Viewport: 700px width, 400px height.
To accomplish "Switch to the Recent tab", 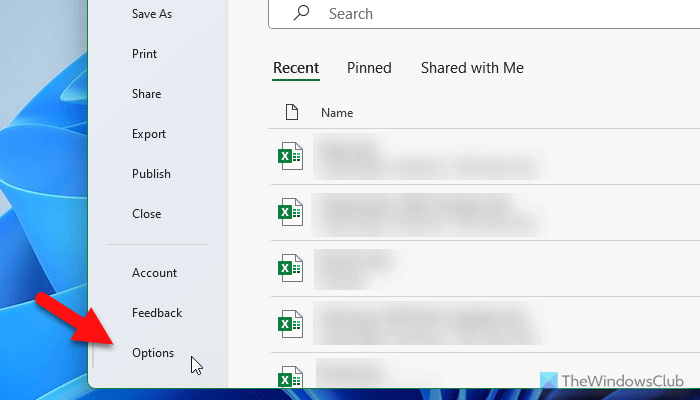I will [x=296, y=68].
